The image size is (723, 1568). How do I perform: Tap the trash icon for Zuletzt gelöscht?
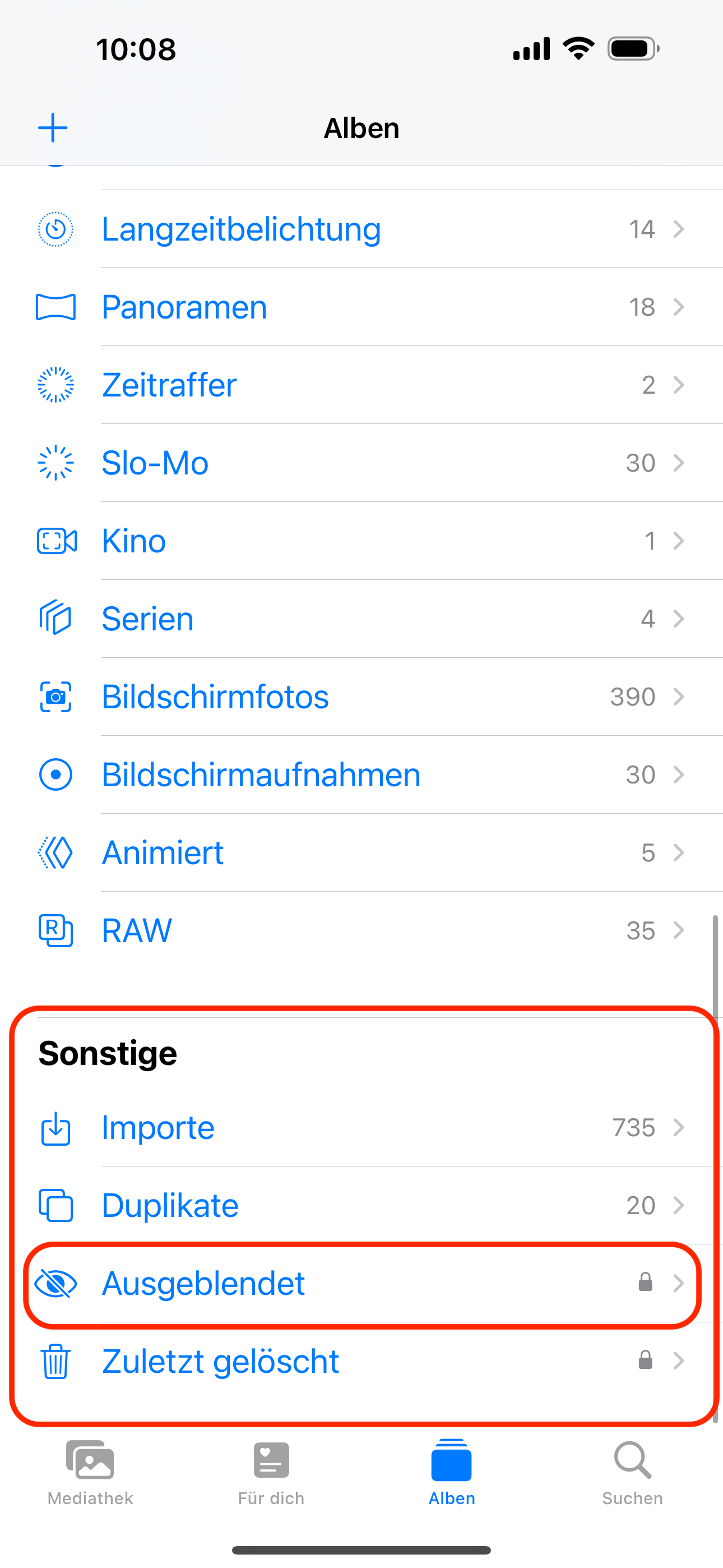pyautogui.click(x=55, y=1361)
